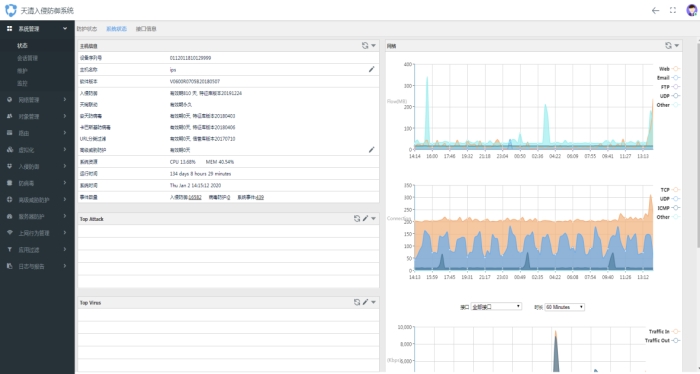Refresh the 主机信息 host info panel
Image resolution: width=700 pixels, height=374 pixels.
click(x=365, y=46)
